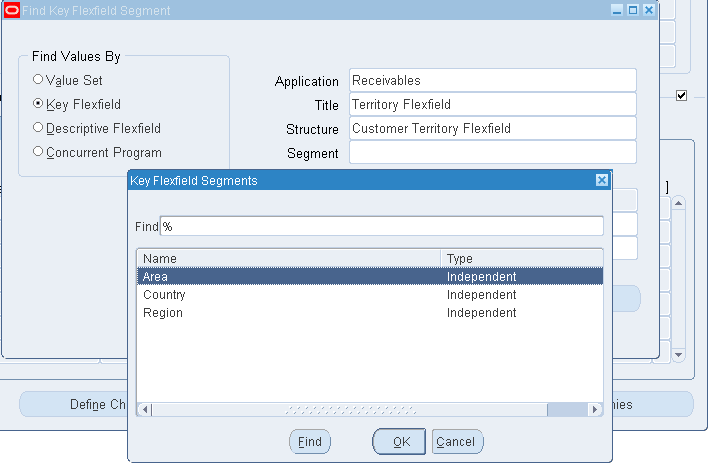711x469 pixels.
Task: Close the Find Key Flexfield Segment window
Action: 648,10
